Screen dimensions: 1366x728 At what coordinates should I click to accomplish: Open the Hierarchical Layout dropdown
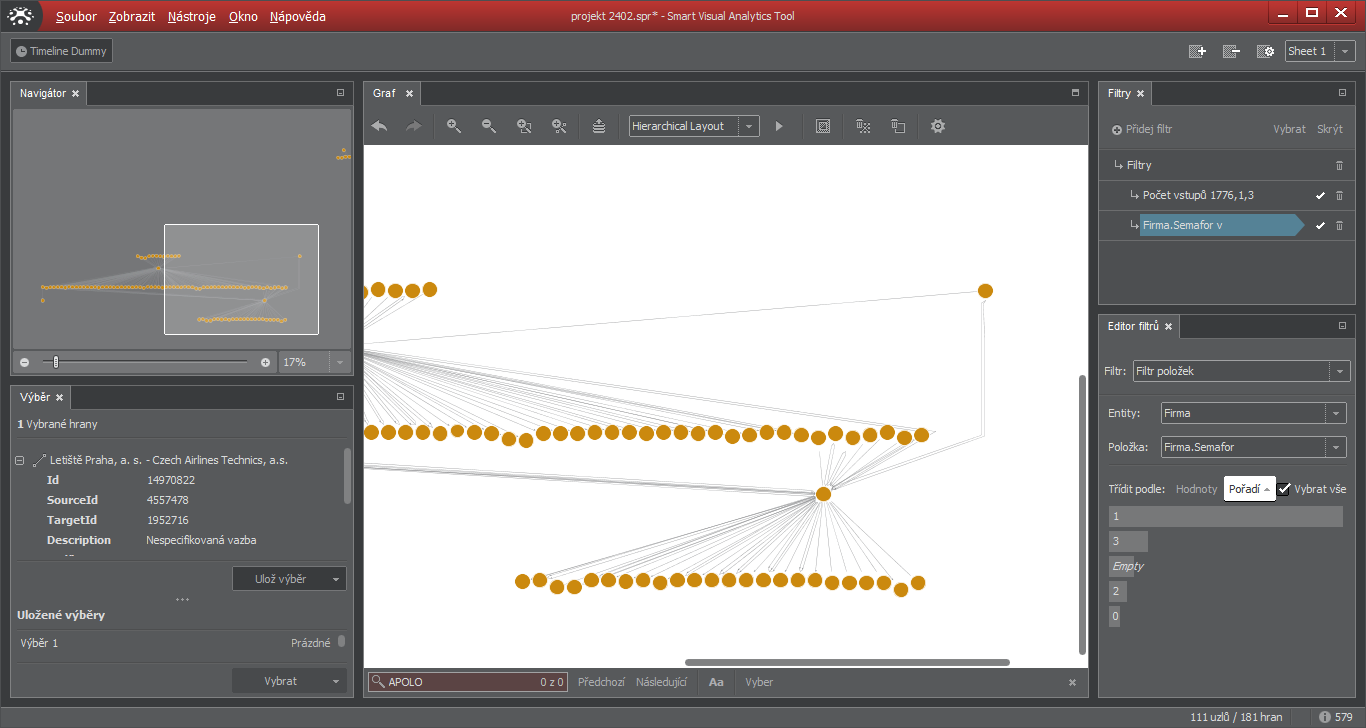[748, 126]
